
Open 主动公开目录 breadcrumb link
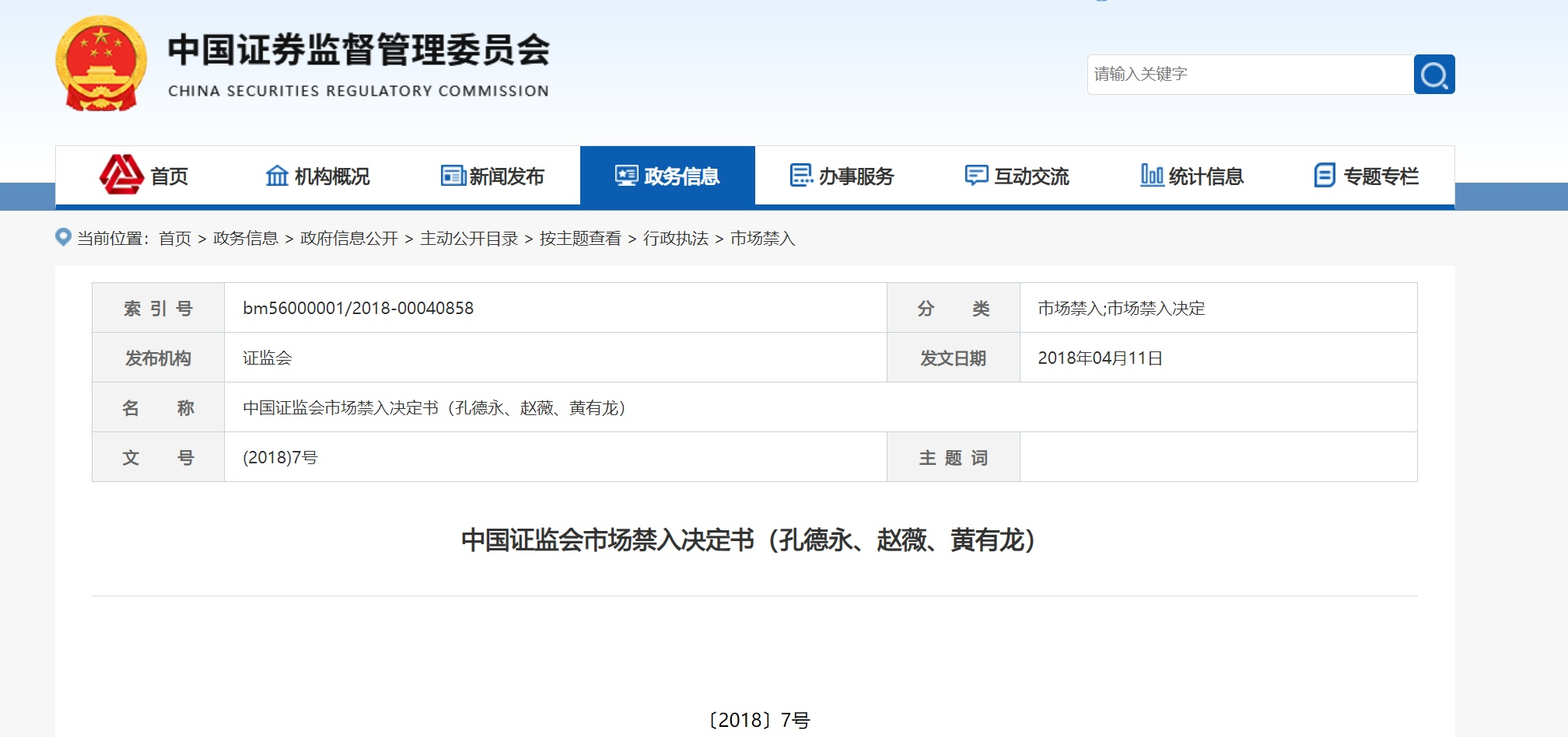tap(468, 239)
